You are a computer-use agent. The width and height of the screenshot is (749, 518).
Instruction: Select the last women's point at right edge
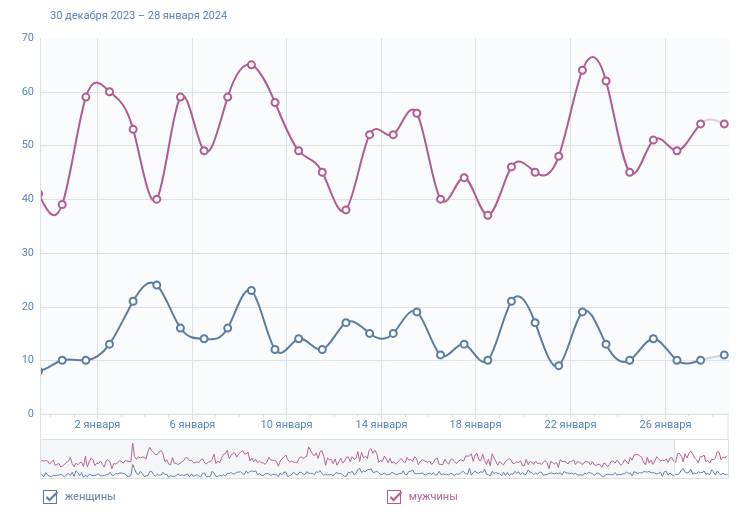pos(724,355)
